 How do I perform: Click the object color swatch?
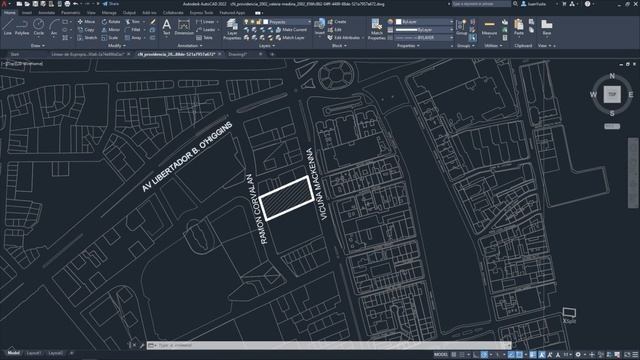point(398,22)
